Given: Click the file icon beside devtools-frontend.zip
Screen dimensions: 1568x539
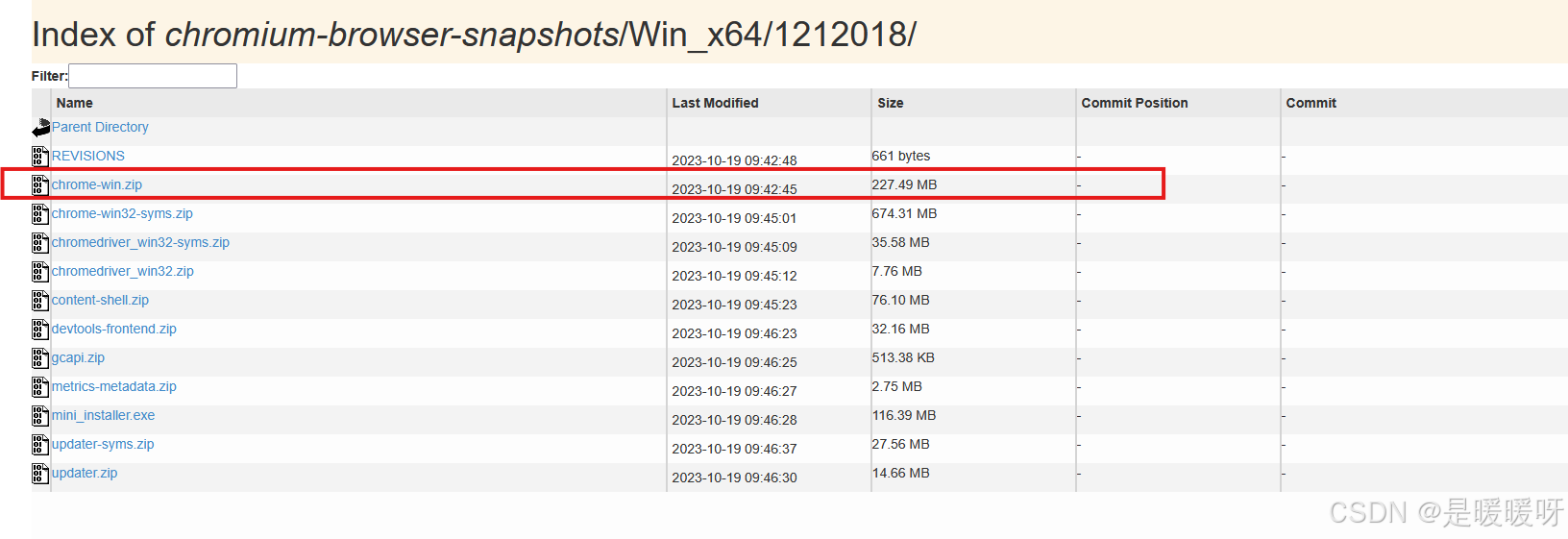Looking at the screenshot, I should pyautogui.click(x=40, y=330).
